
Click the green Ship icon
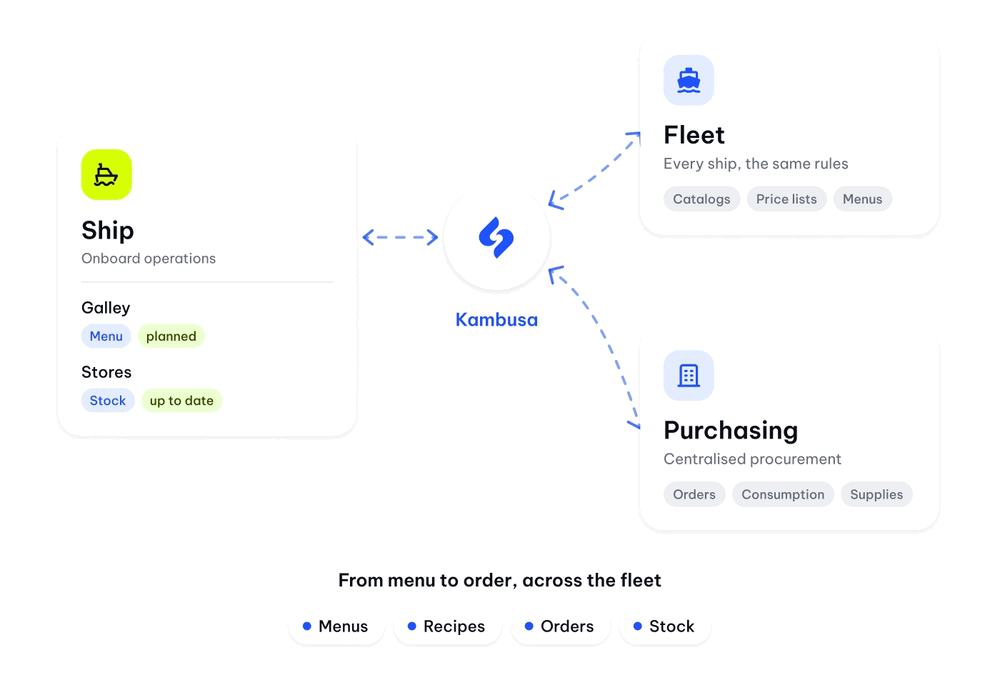pos(107,175)
